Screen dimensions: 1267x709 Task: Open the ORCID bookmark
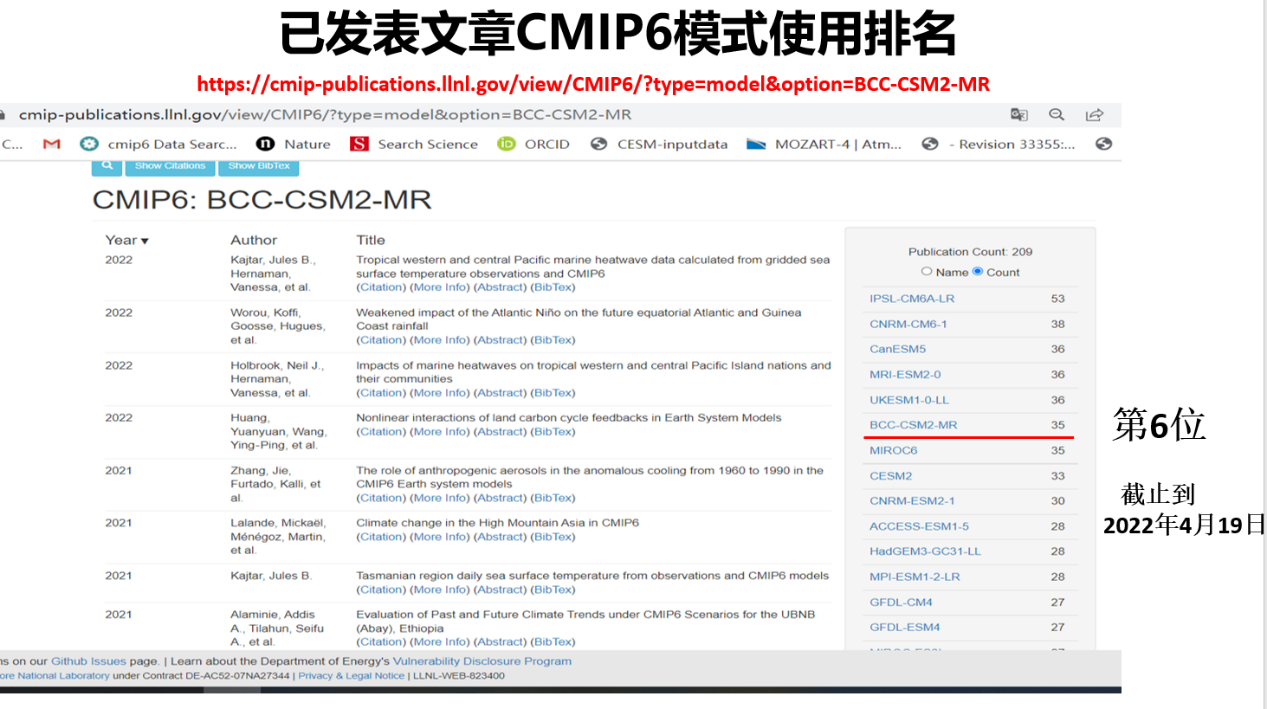[534, 144]
